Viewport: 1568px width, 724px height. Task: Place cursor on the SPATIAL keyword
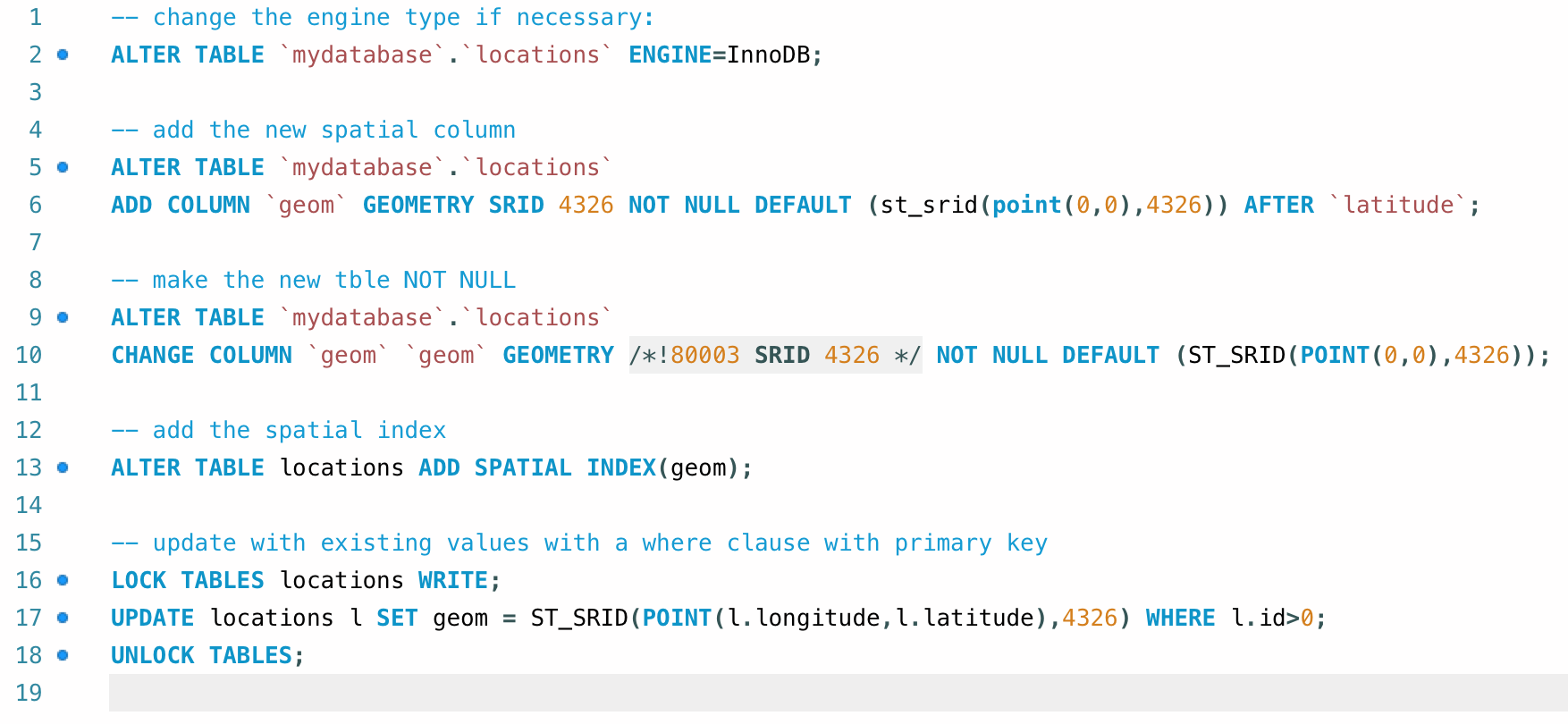click(x=523, y=467)
